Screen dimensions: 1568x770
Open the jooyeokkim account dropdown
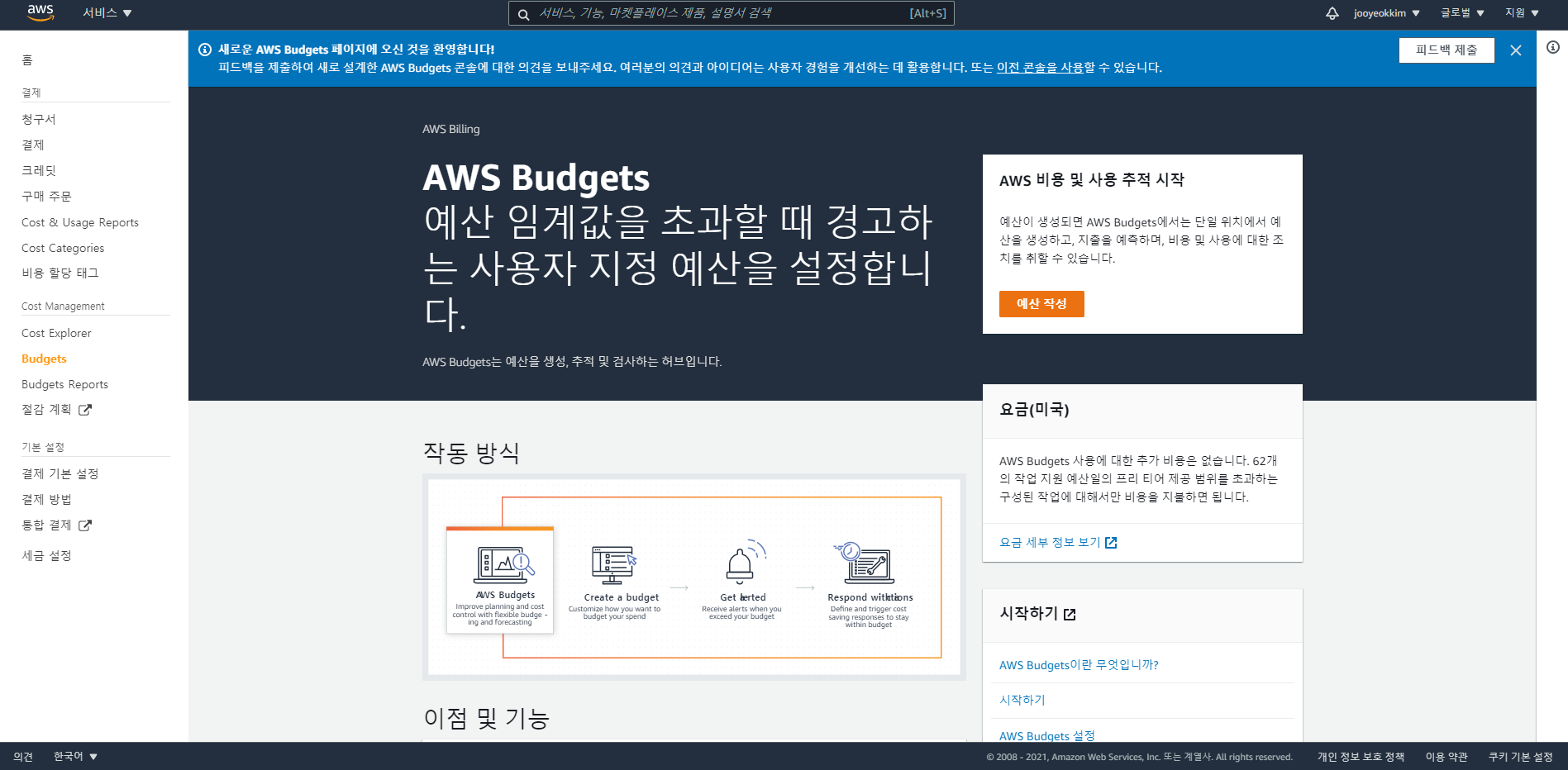[1386, 13]
